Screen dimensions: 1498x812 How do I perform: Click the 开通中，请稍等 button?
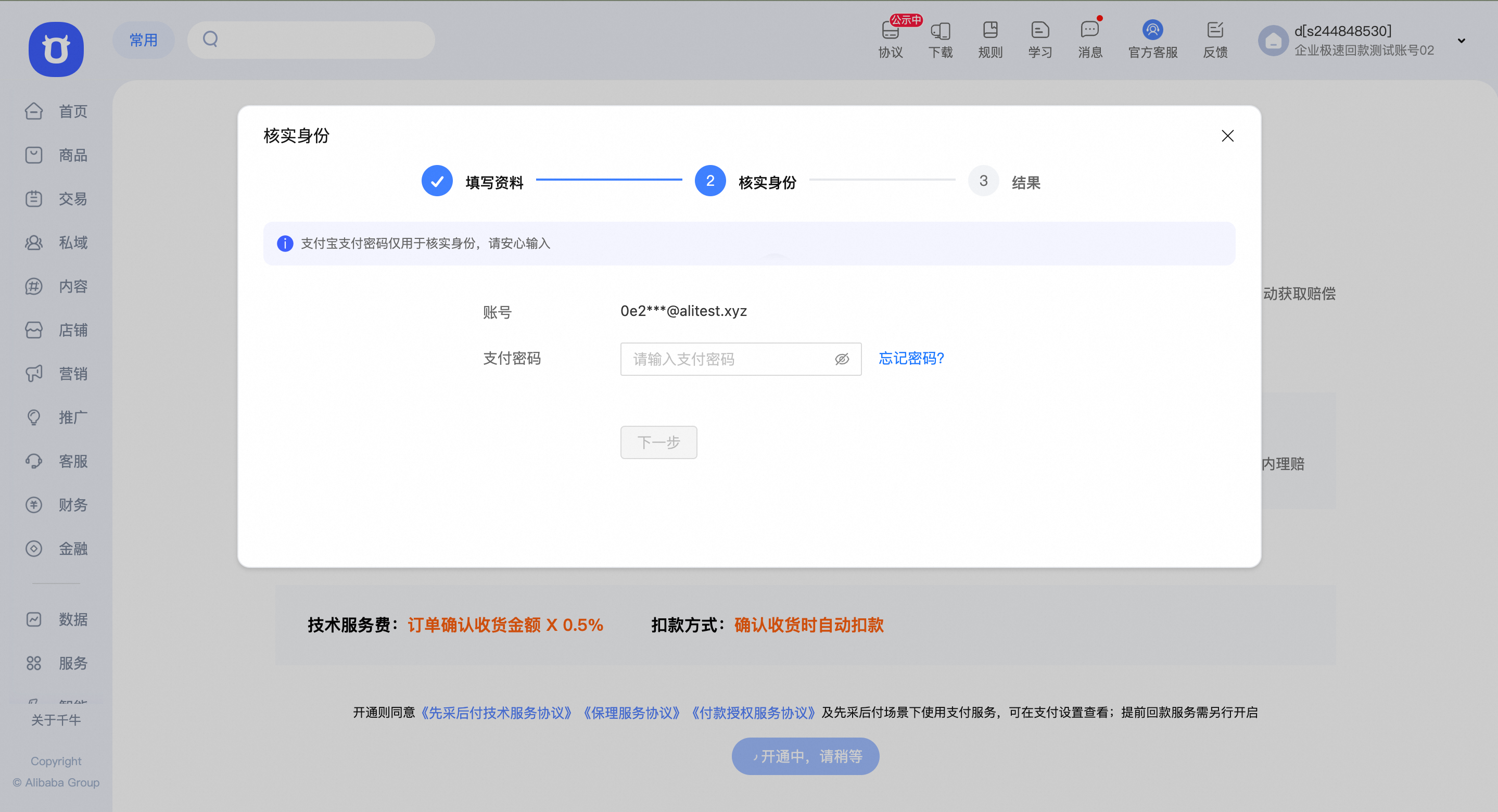[x=805, y=756]
